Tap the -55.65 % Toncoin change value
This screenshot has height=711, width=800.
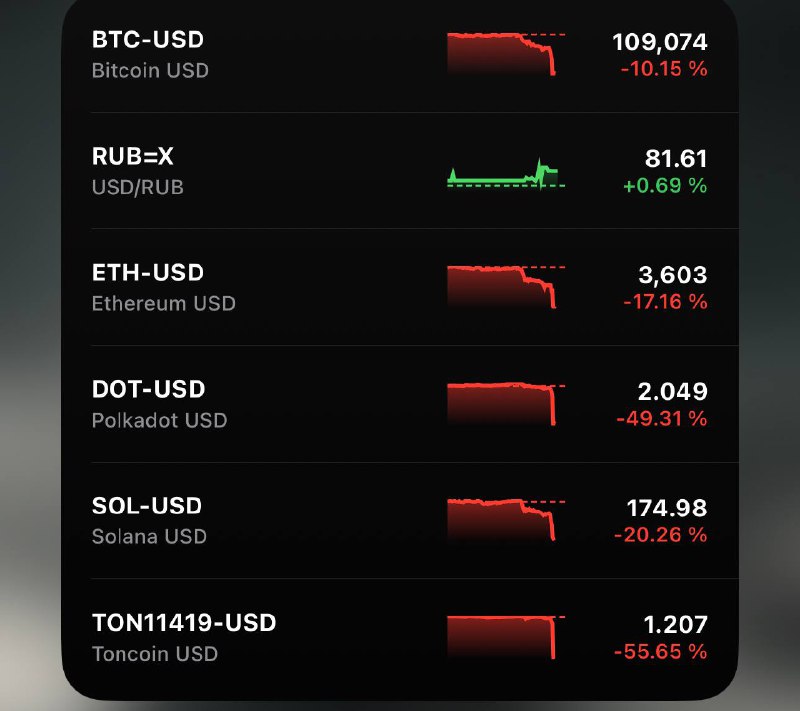click(x=663, y=651)
